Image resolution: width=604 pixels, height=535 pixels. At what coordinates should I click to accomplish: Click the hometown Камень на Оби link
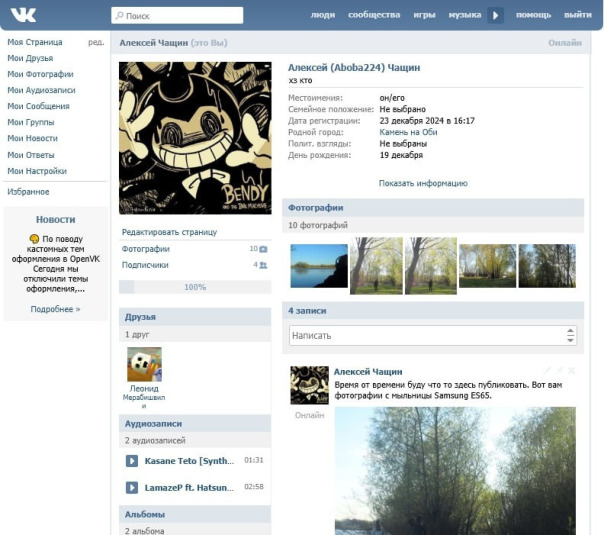408,132
